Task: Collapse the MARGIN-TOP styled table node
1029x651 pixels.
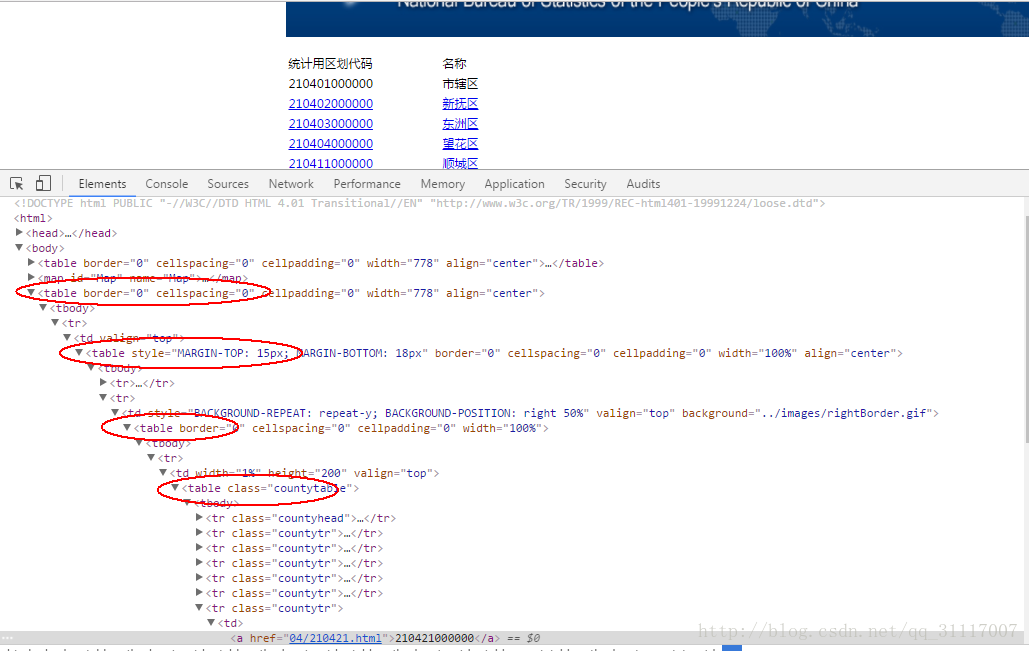Action: point(79,352)
